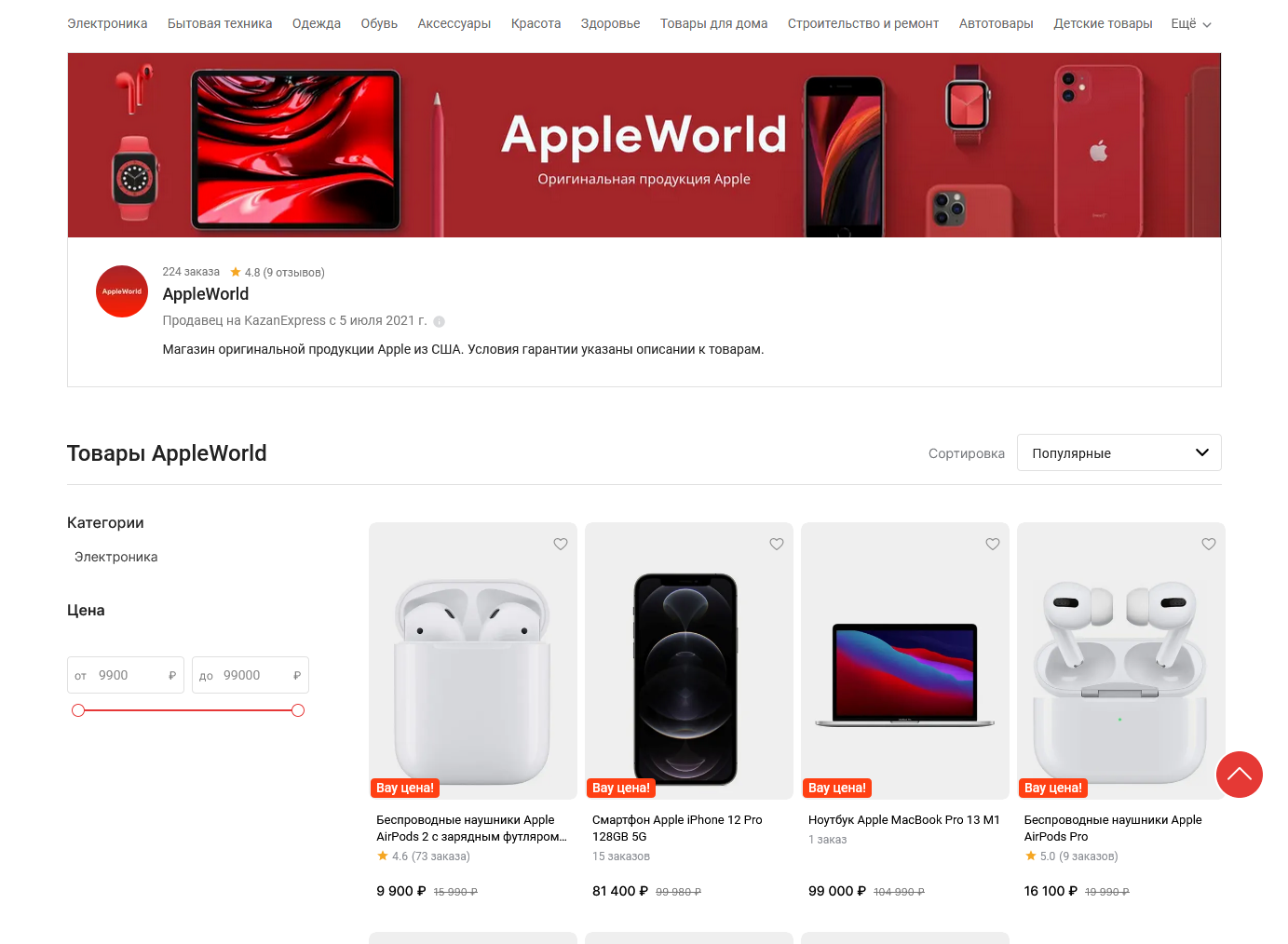Click the seller info circle icon

(x=440, y=321)
